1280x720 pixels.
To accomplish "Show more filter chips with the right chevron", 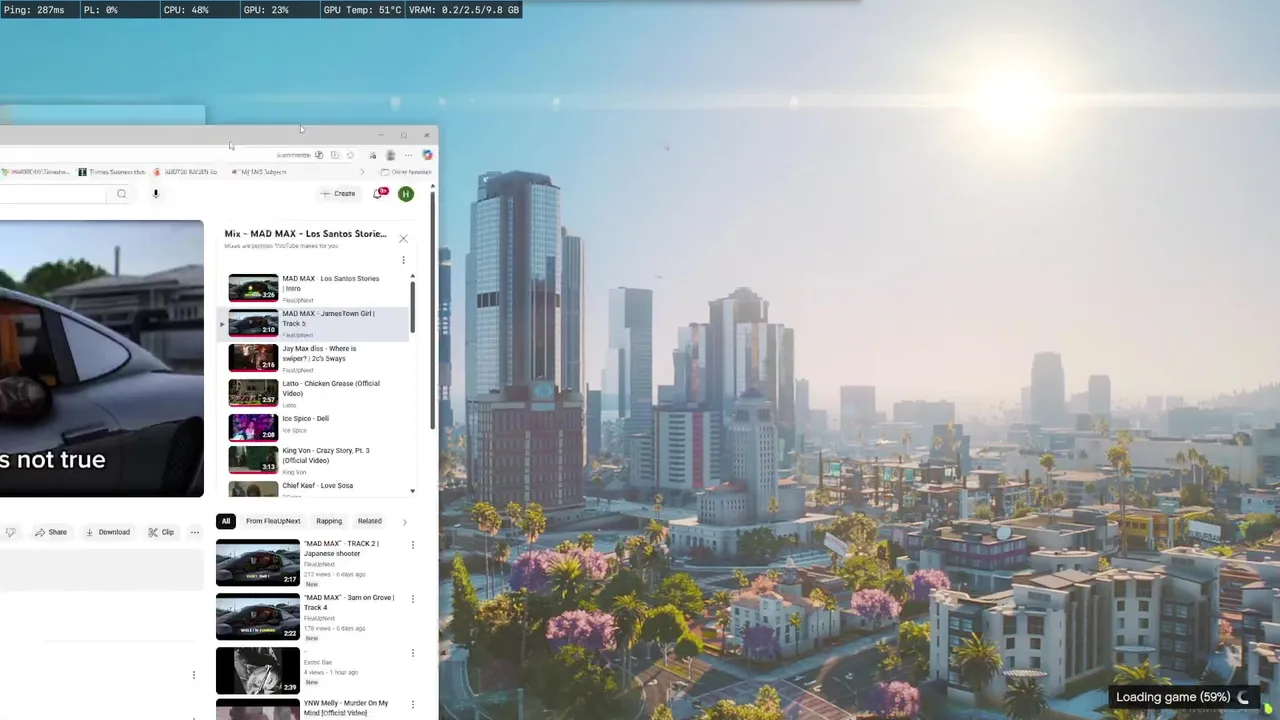I will [x=404, y=521].
